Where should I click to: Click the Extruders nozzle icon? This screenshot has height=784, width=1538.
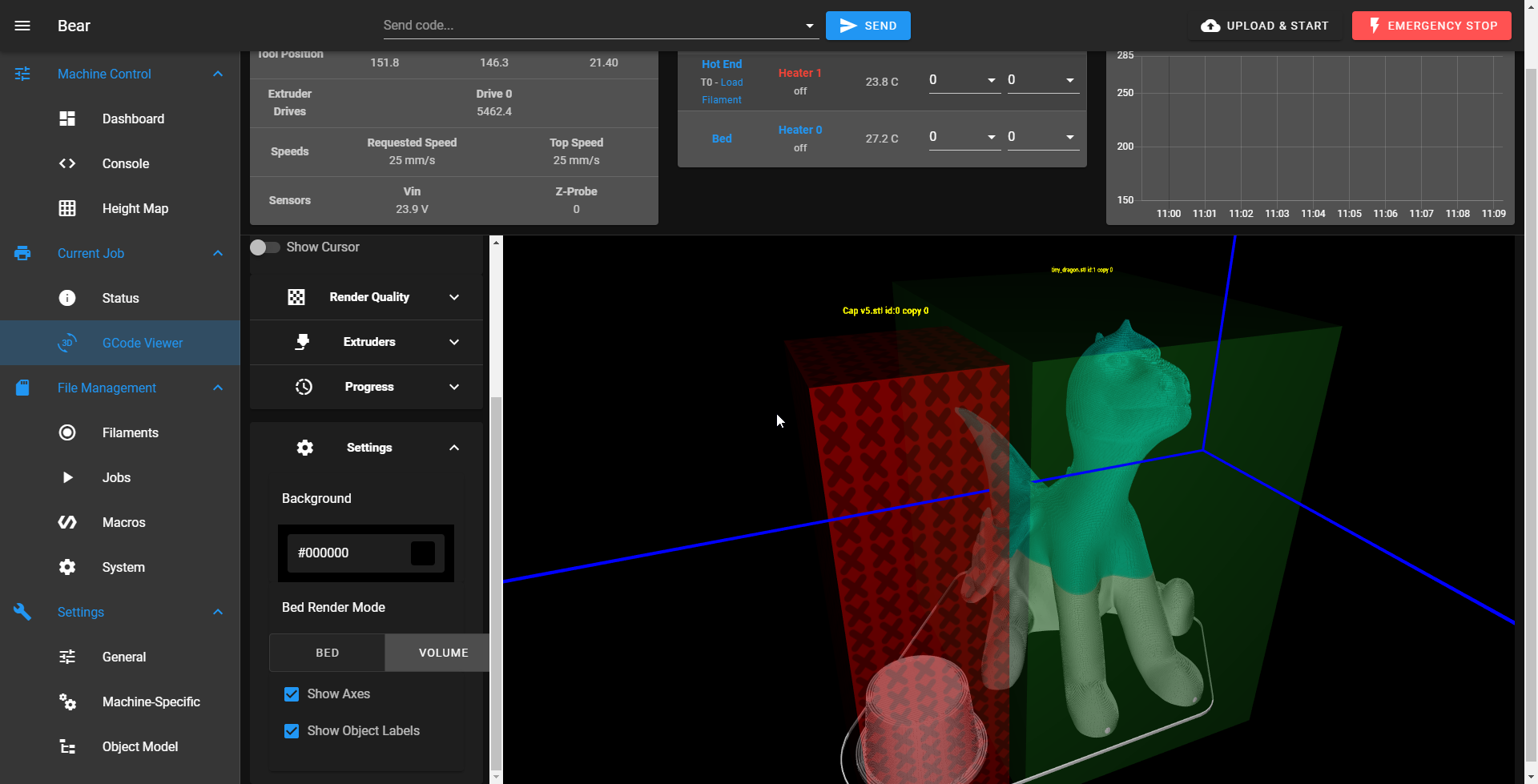[x=302, y=342]
